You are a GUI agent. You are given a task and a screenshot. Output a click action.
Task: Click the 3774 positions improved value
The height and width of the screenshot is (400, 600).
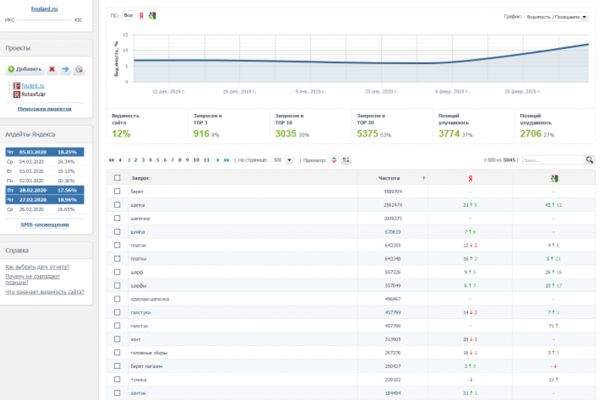pyautogui.click(x=449, y=134)
